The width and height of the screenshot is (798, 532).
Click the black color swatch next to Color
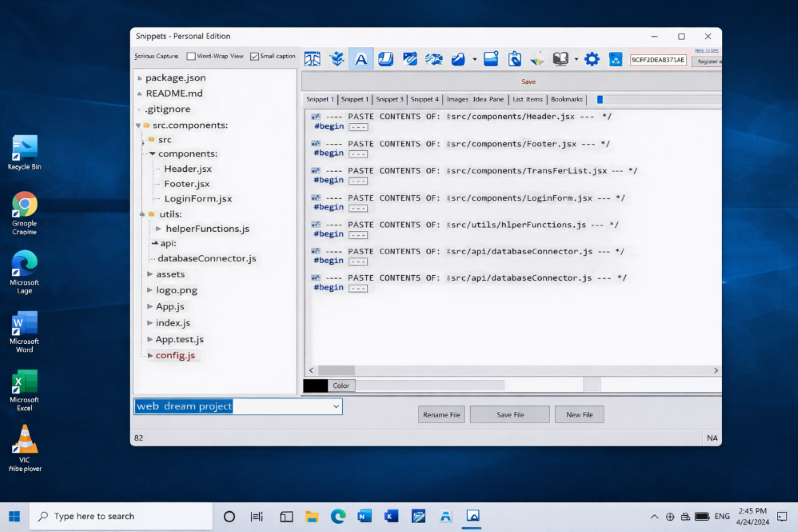pyautogui.click(x=315, y=385)
